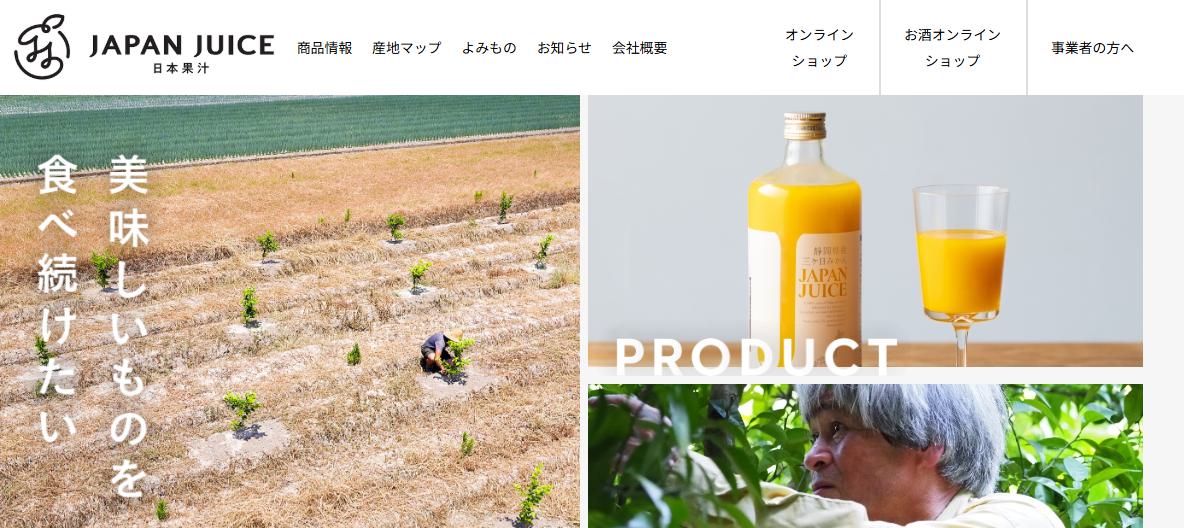Screen dimensions: 1184x528
Task: Click the orange juice bottle image
Action: [804, 240]
